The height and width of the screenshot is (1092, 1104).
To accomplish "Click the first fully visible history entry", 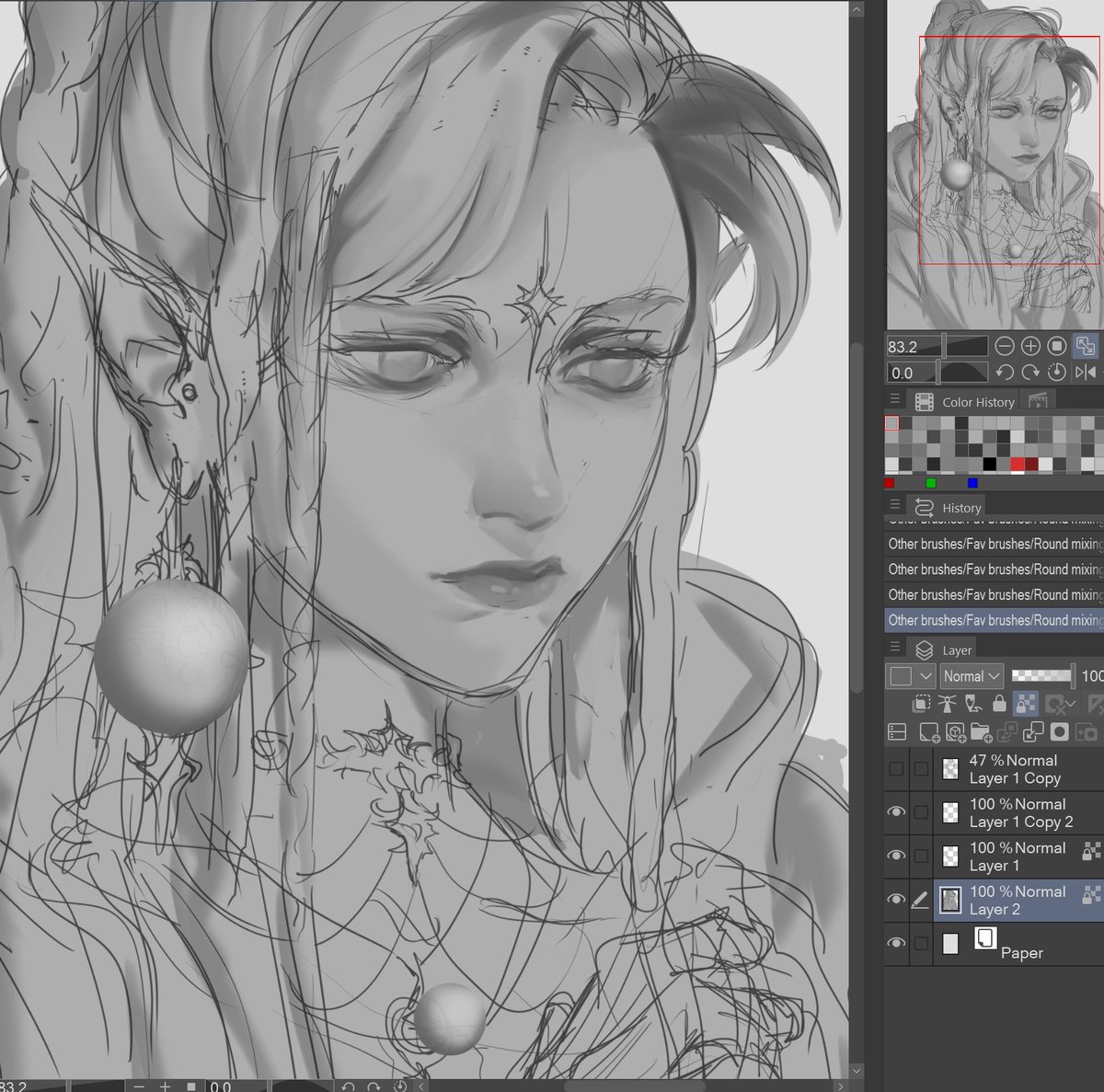I will tap(995, 544).
